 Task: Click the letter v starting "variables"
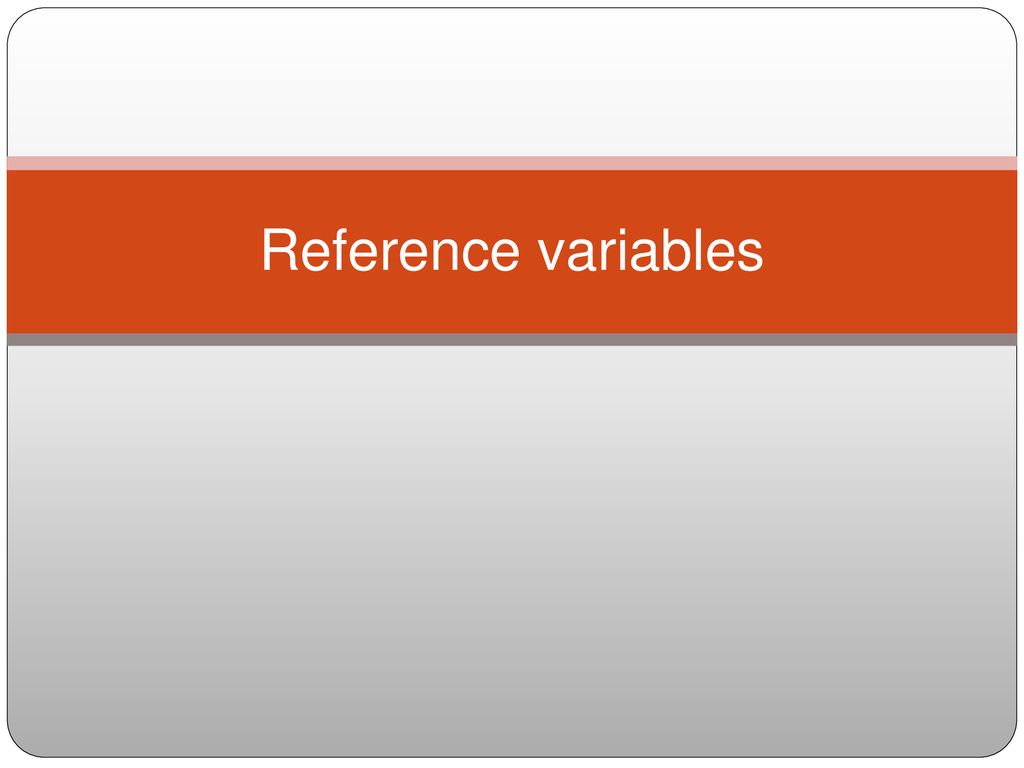tap(550, 255)
